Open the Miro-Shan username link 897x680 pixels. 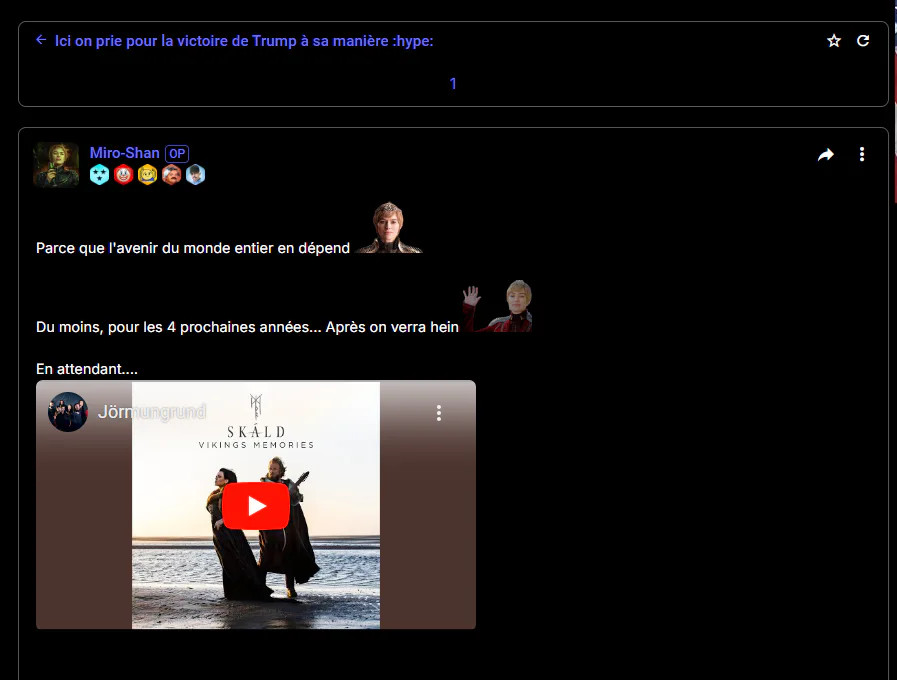(x=124, y=153)
